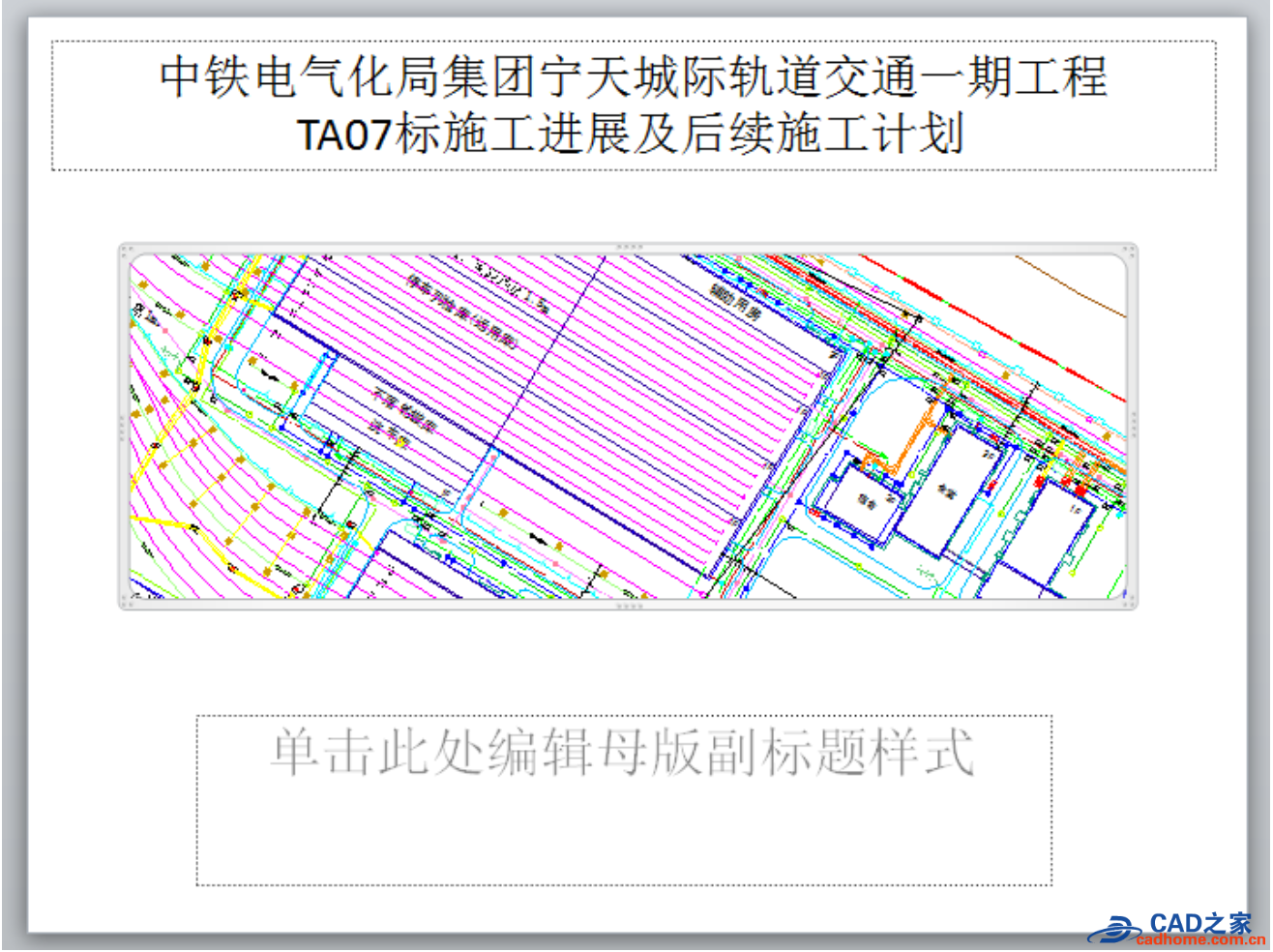This screenshot has height=952, width=1273.
Task: Click the subtitle placeholder text 单击此处编辑母版副标题样式
Action: 622,752
